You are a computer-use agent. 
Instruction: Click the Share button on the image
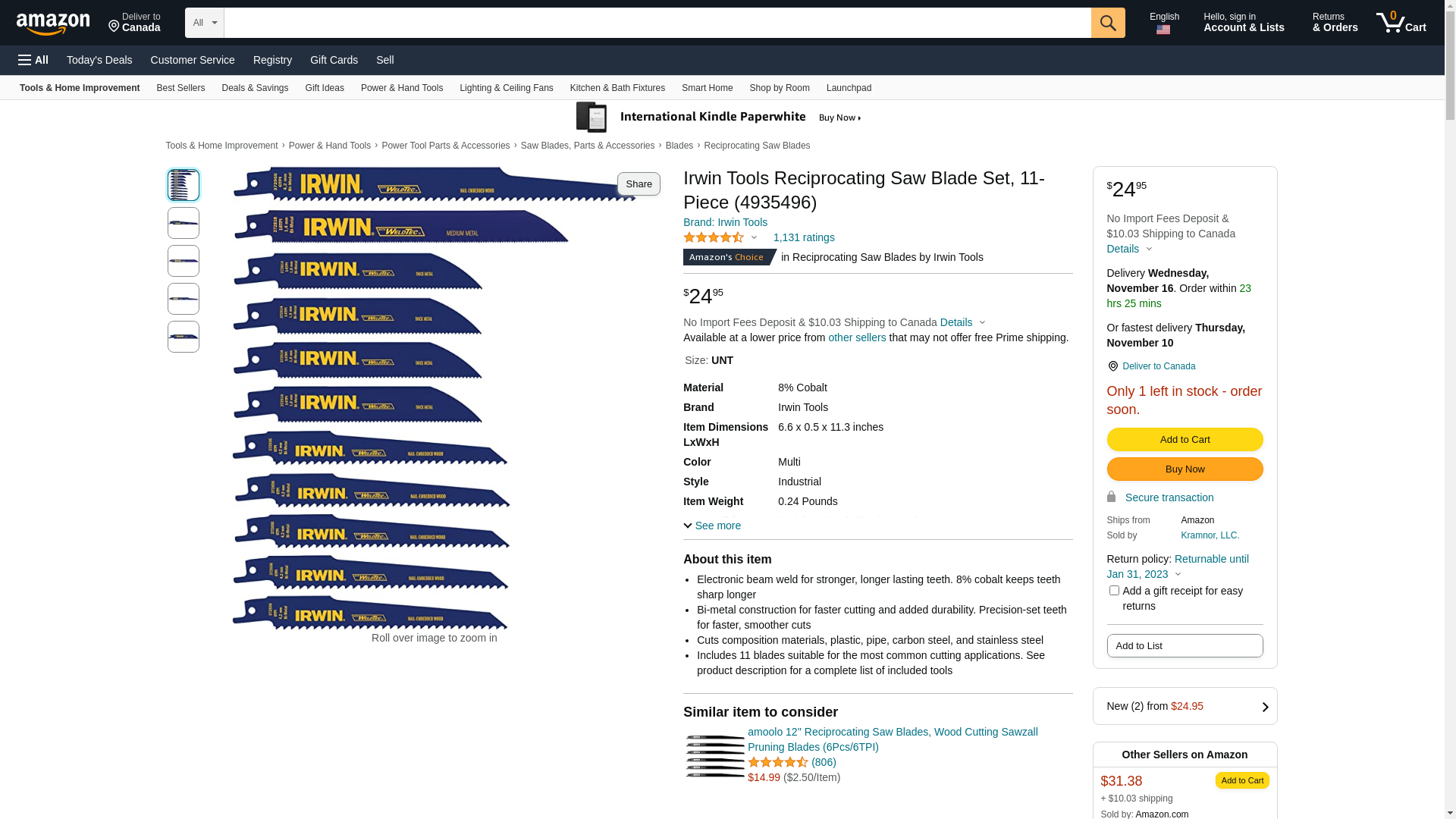[639, 184]
